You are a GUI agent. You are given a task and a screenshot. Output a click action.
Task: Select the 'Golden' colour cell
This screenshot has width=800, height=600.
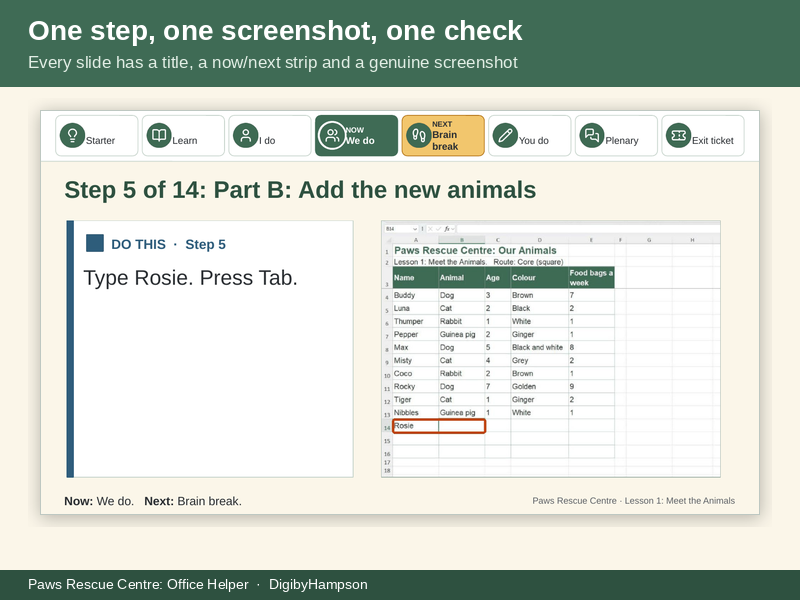coord(539,386)
